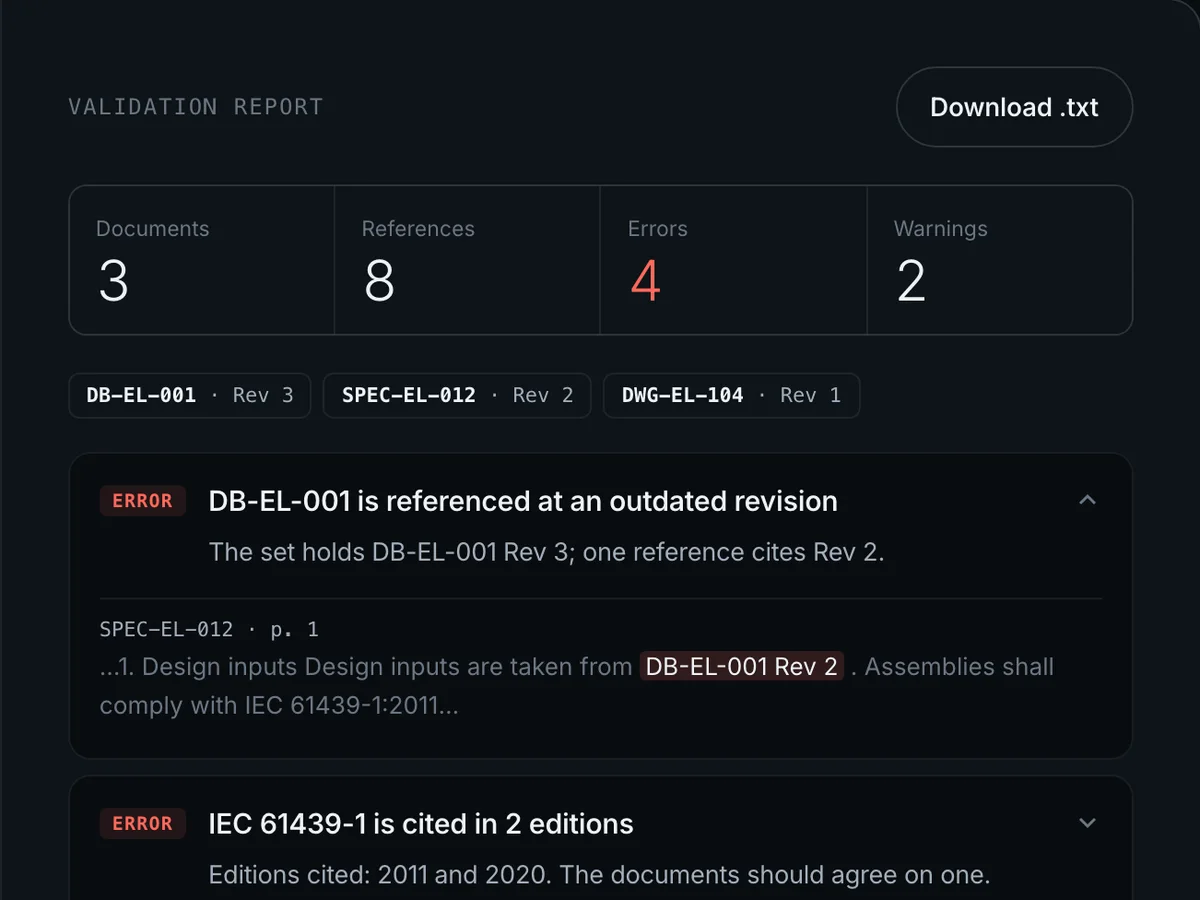Click the title 'IEC 61439-1 is cited in 2 editions'
The width and height of the screenshot is (1200, 900).
point(421,824)
